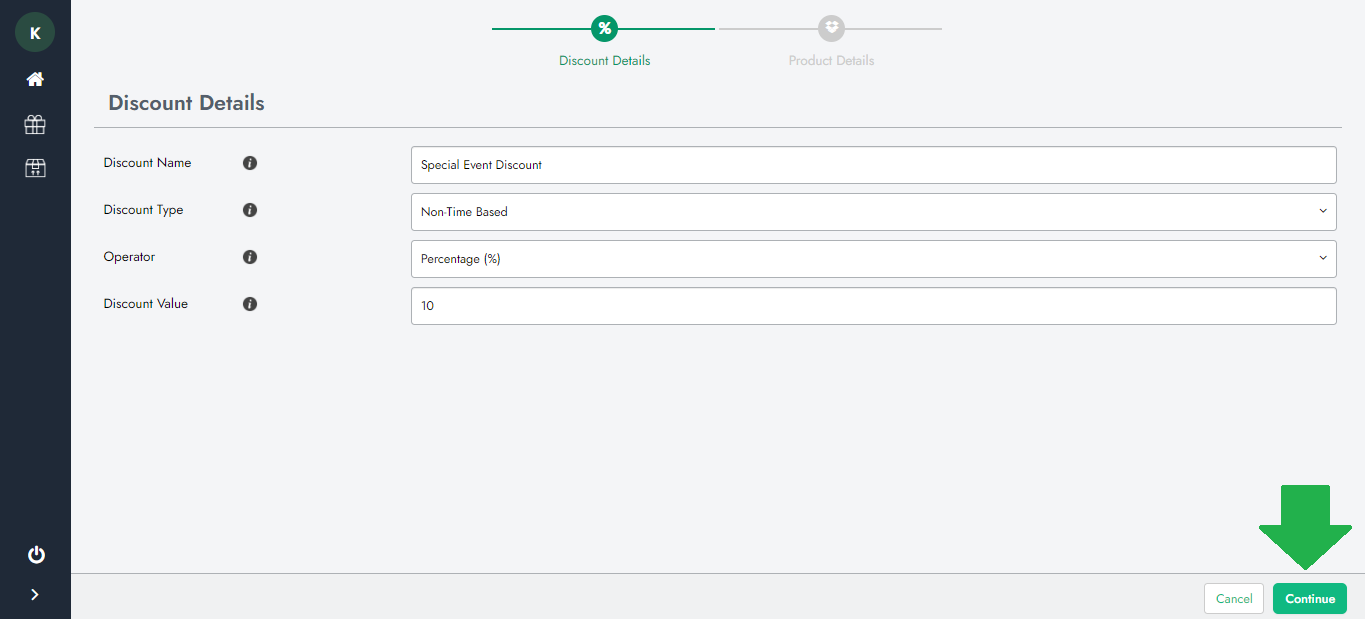Viewport: 1365px width, 619px height.
Task: Open the store sidebar icon
Action: 35,168
